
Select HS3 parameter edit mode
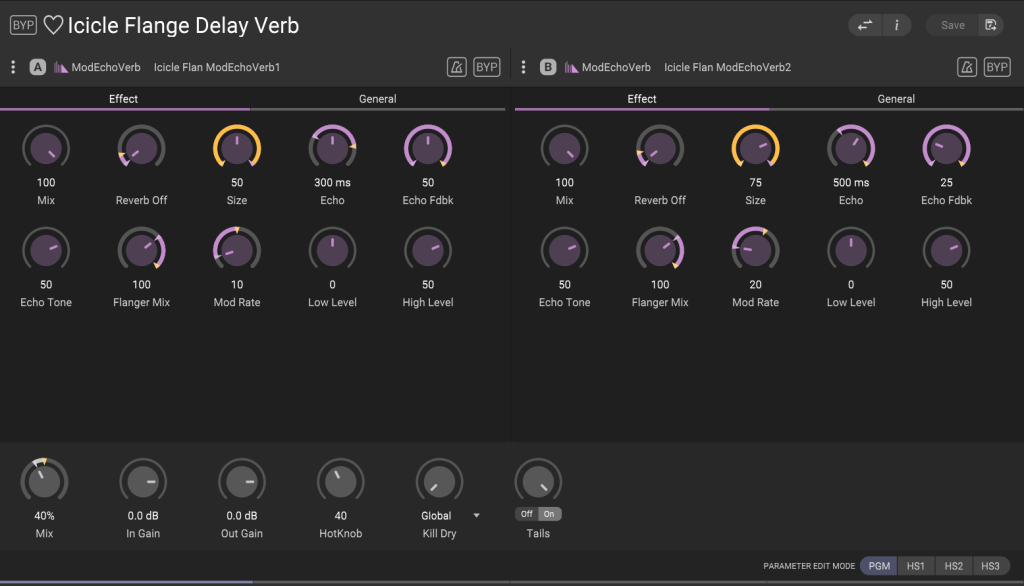[x=990, y=566]
